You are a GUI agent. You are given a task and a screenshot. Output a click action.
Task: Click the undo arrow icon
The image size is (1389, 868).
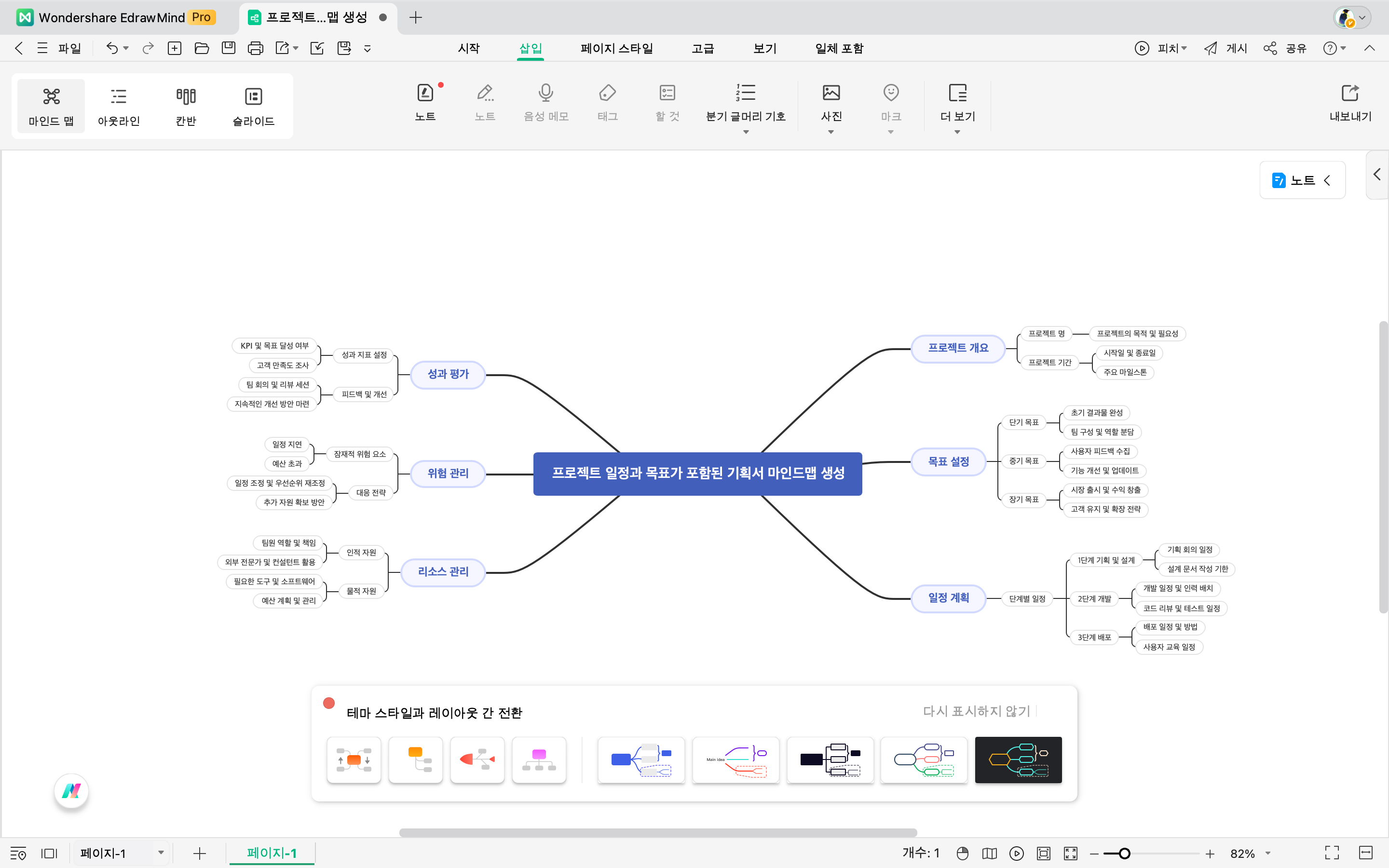click(112, 48)
